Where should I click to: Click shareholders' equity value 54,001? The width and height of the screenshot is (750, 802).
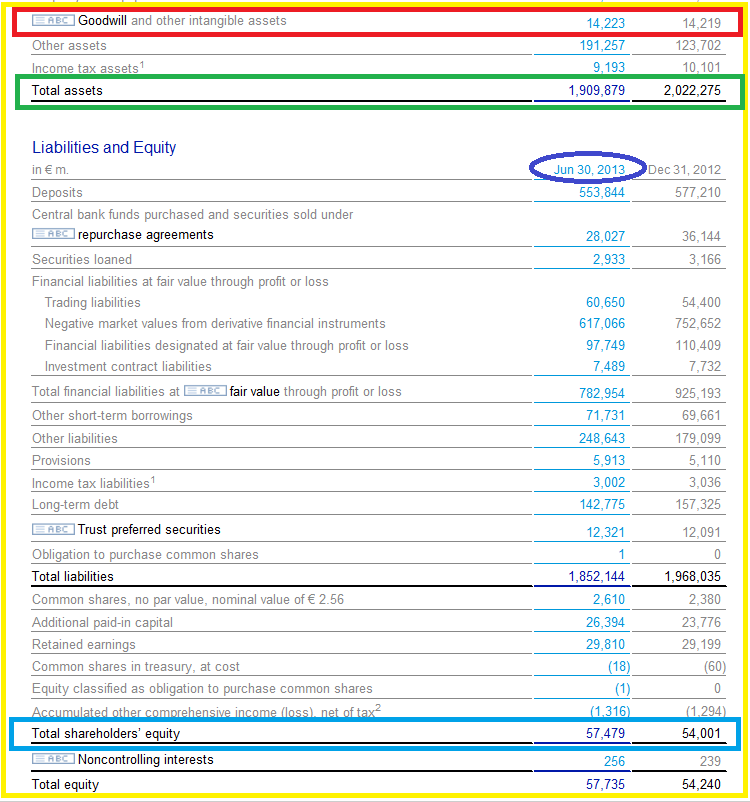coord(701,733)
